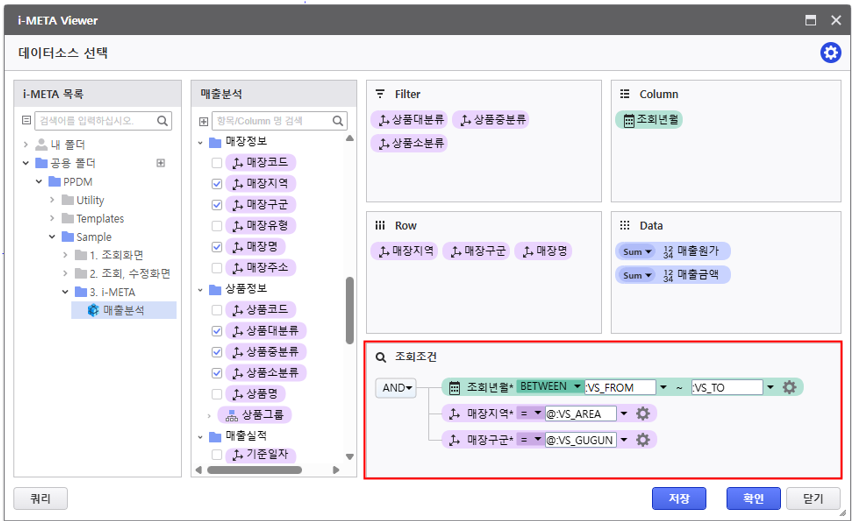Click the add icon beside 공용 폴더
Viewport: 852px width, 521px height.
160,163
